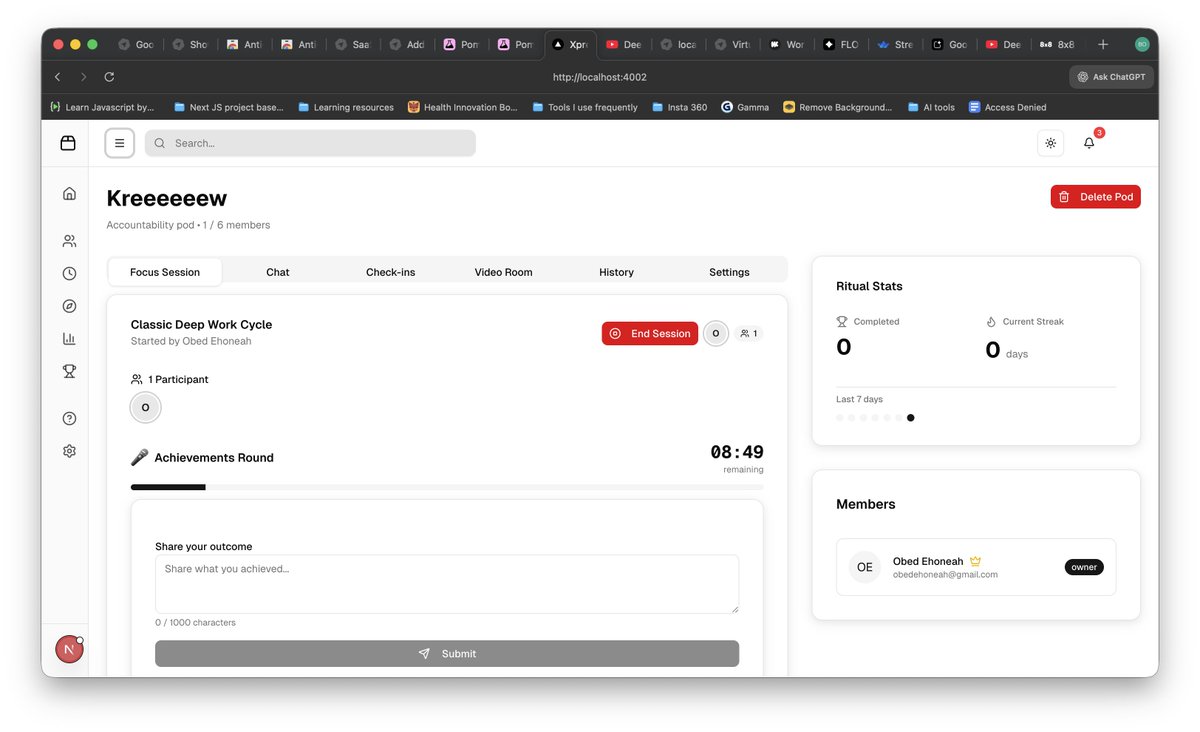This screenshot has width=1200, height=732.
Task: Toggle light/dark theme with the sun button
Action: click(1050, 143)
